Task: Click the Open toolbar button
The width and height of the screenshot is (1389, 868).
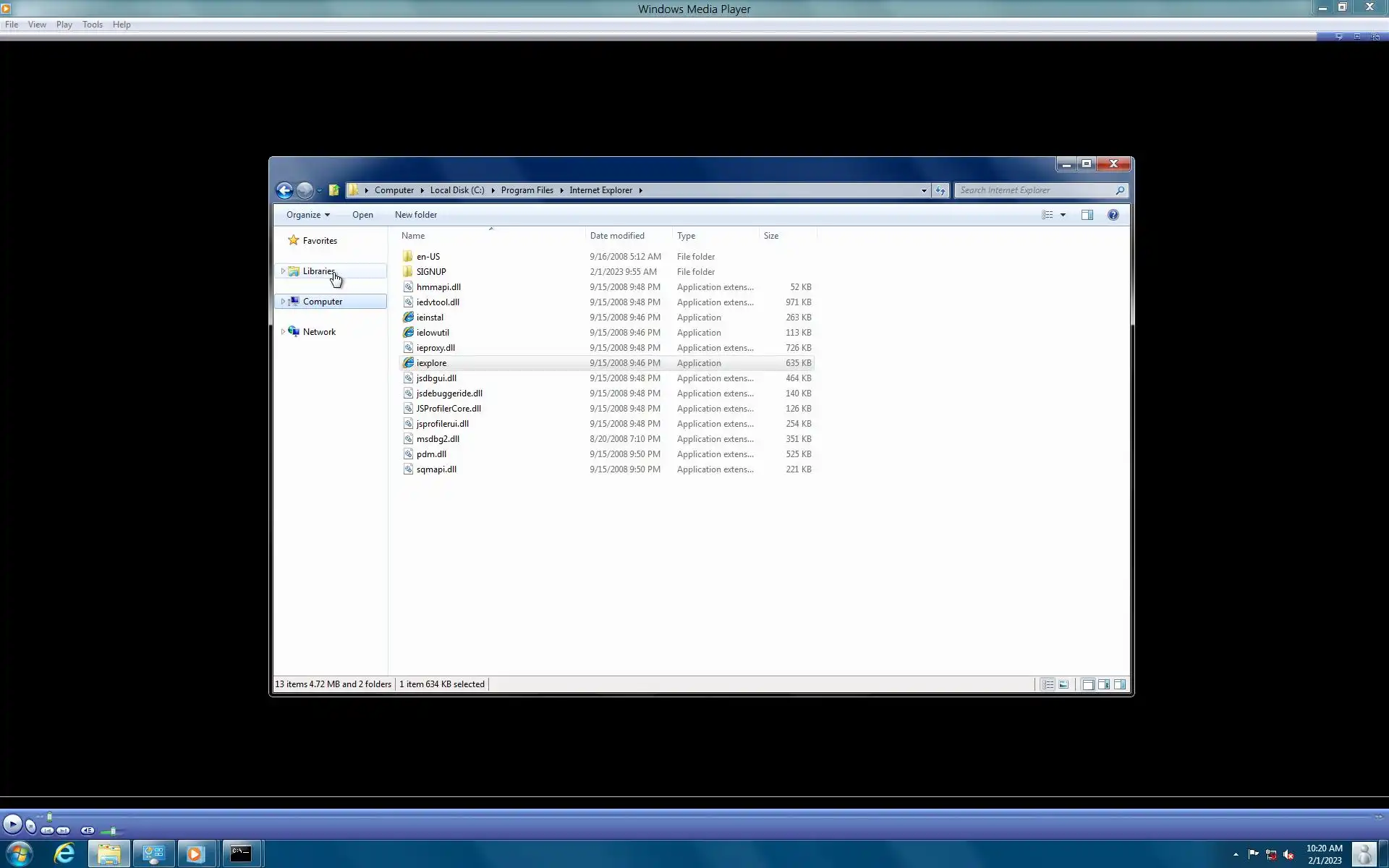Action: tap(362, 215)
